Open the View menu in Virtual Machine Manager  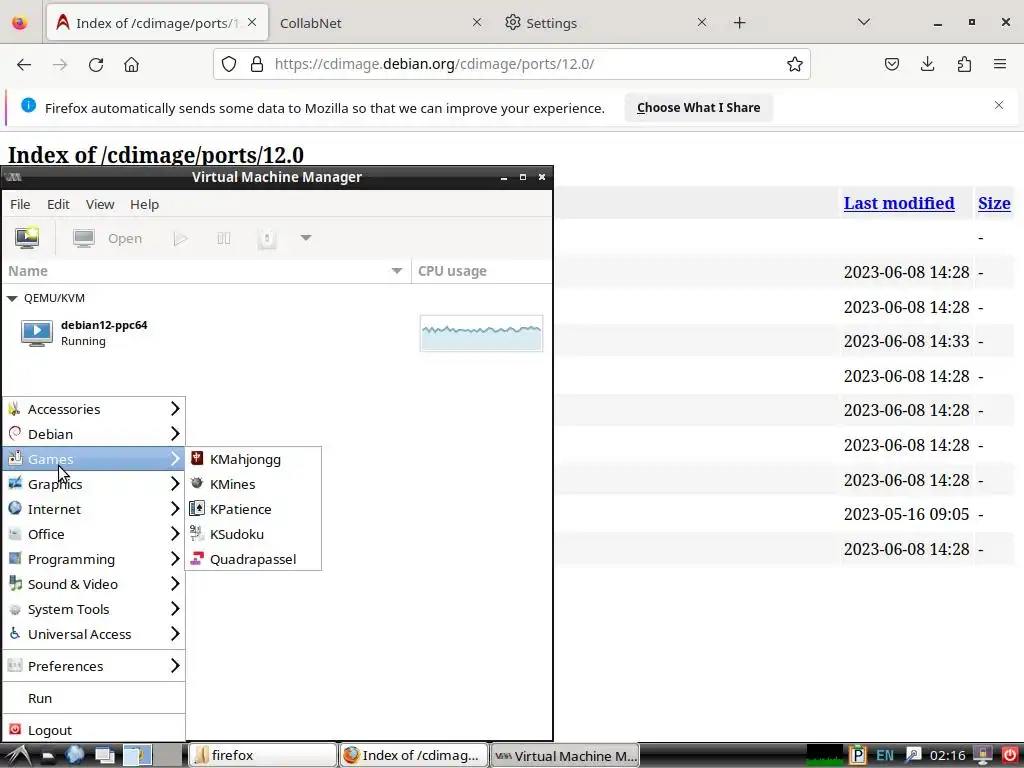point(100,204)
